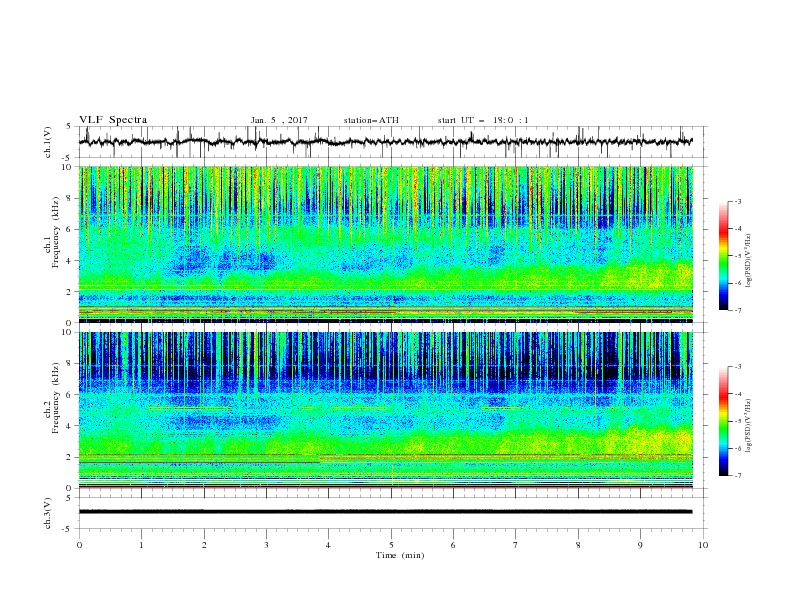The width and height of the screenshot is (792, 612).
Task: Click the "VLF Spectra" plot title
Action: click(x=113, y=120)
